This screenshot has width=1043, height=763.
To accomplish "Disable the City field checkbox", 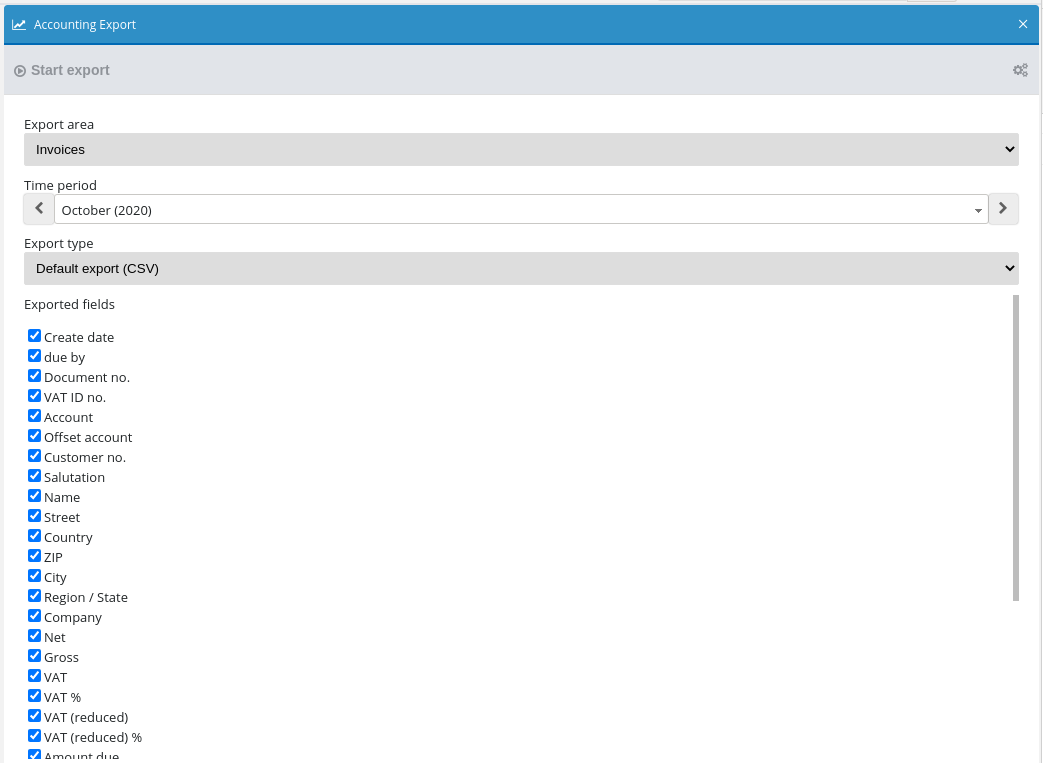I will (x=35, y=575).
